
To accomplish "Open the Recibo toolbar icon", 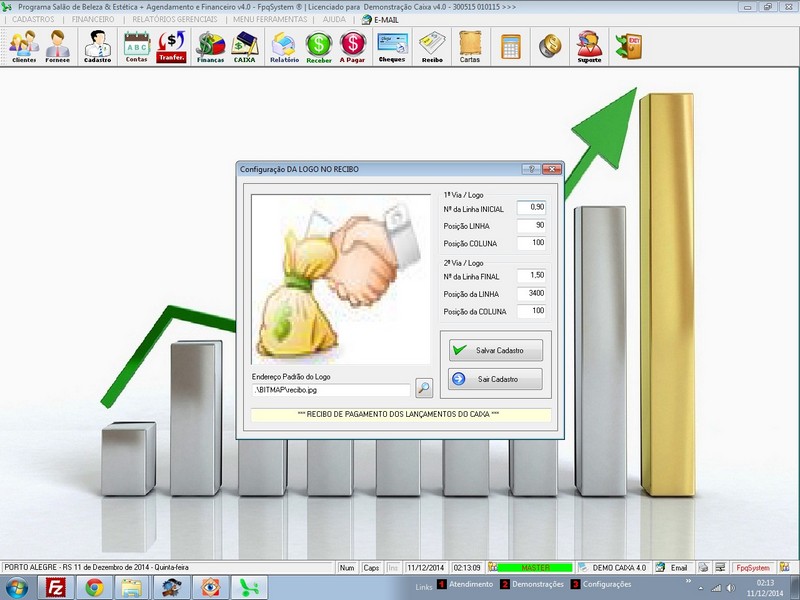I will 432,46.
